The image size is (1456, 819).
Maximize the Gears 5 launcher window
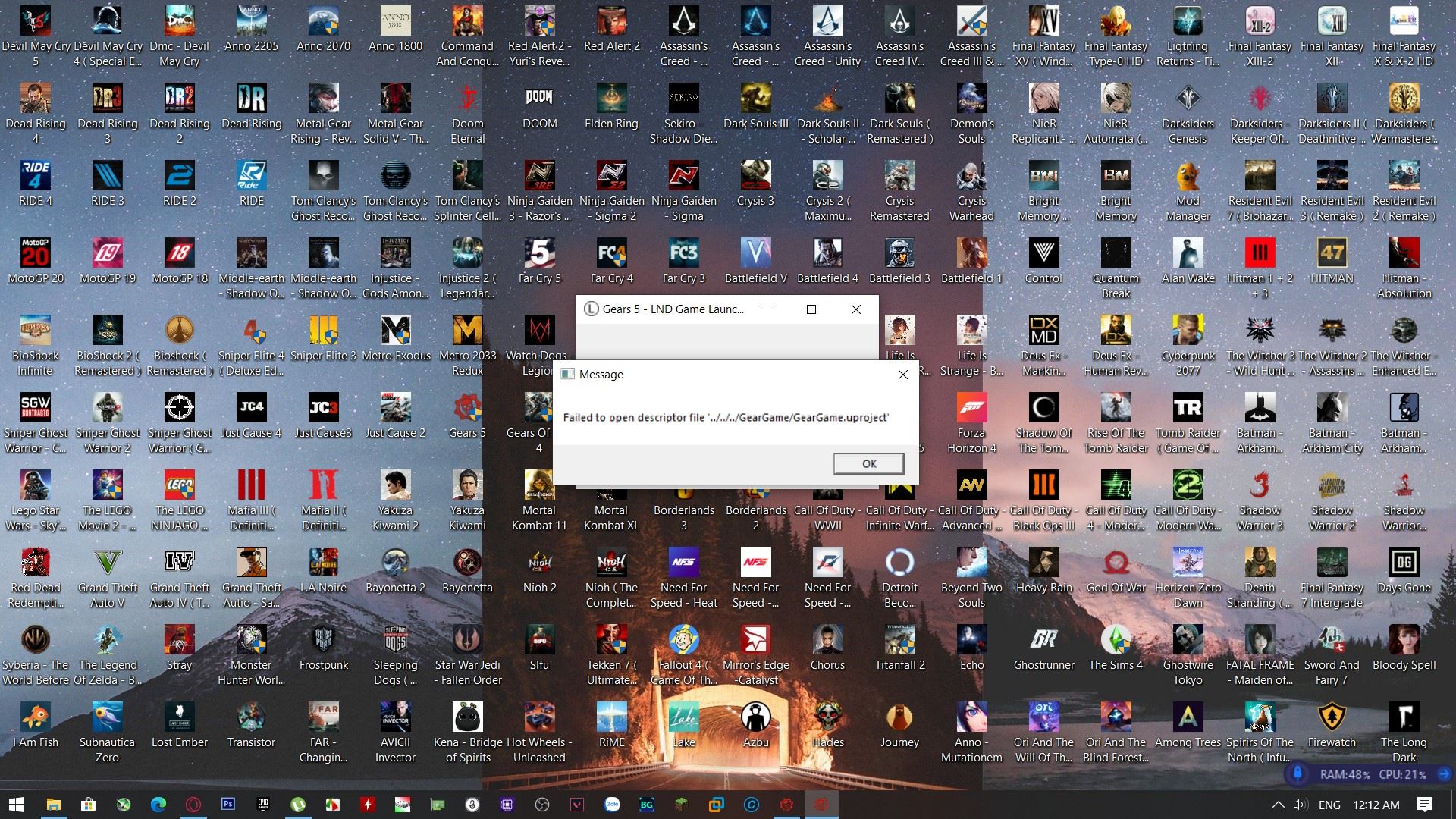[811, 309]
